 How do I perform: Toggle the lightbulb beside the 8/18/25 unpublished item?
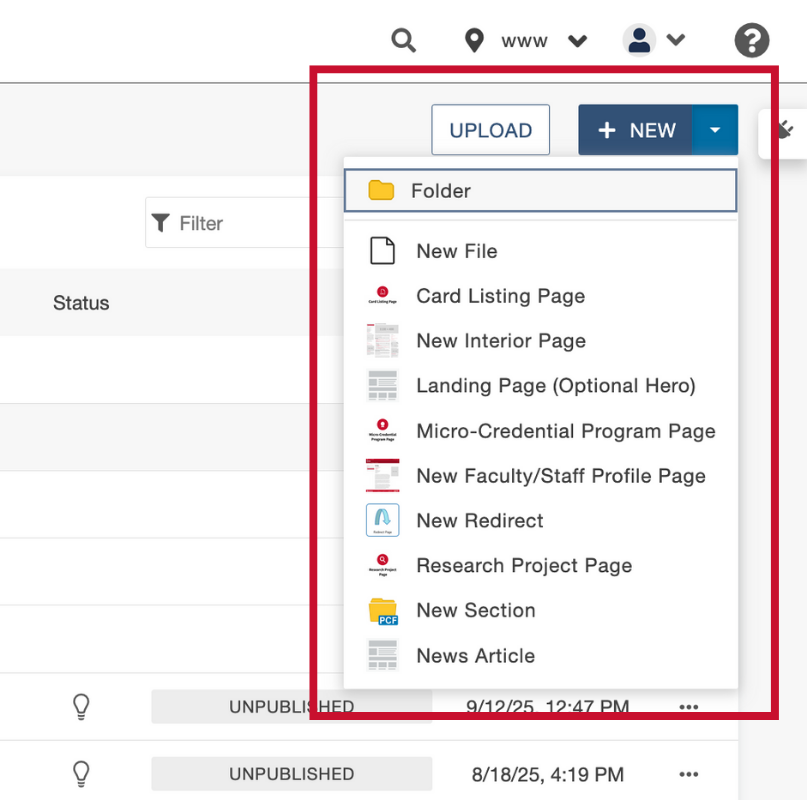[80, 773]
